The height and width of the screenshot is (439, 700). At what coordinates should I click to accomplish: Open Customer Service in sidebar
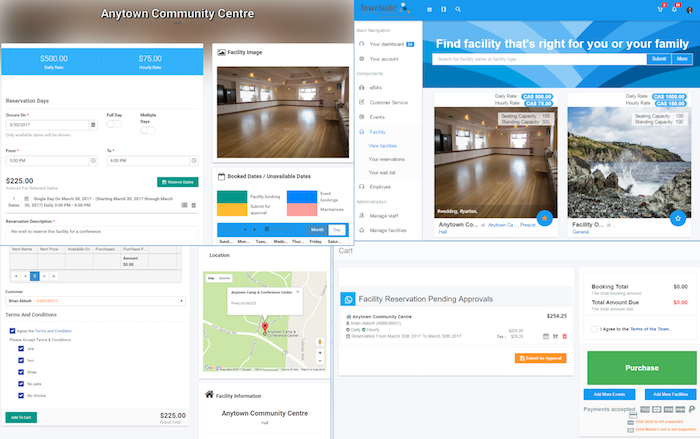point(388,102)
